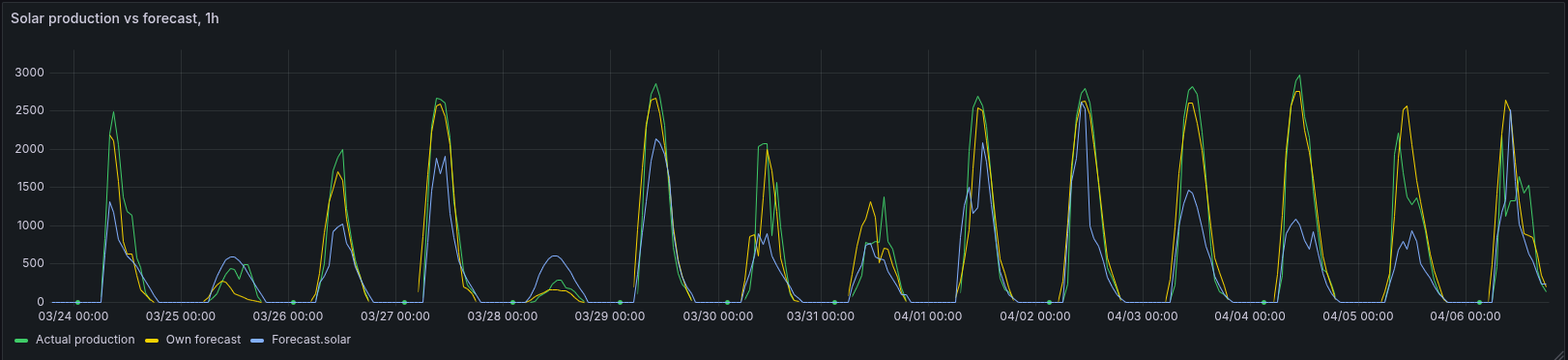Click the yellow color swatch of Own forecast
The height and width of the screenshot is (360, 1568).
[153, 341]
